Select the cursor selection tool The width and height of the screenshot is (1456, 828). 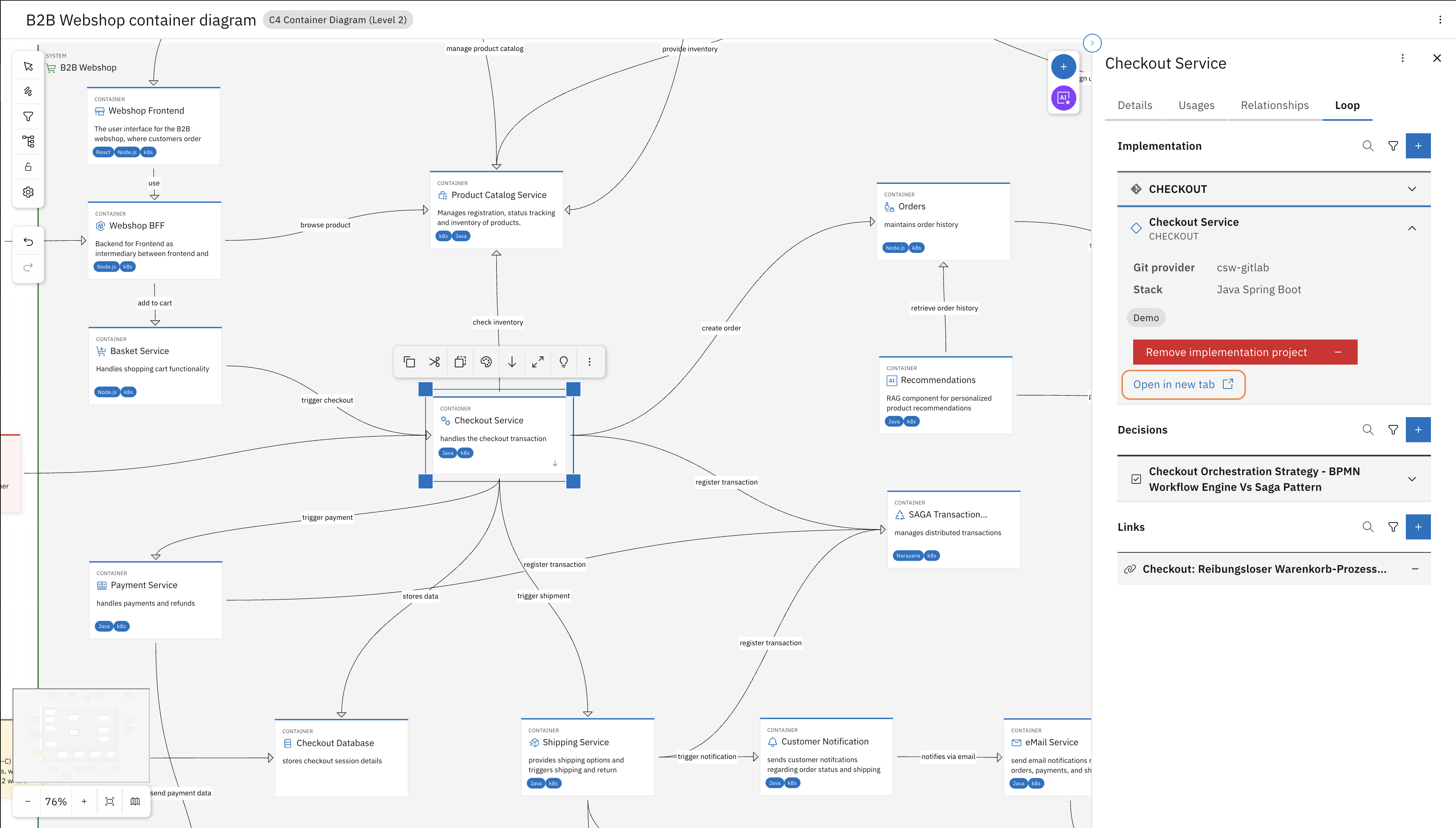28,66
